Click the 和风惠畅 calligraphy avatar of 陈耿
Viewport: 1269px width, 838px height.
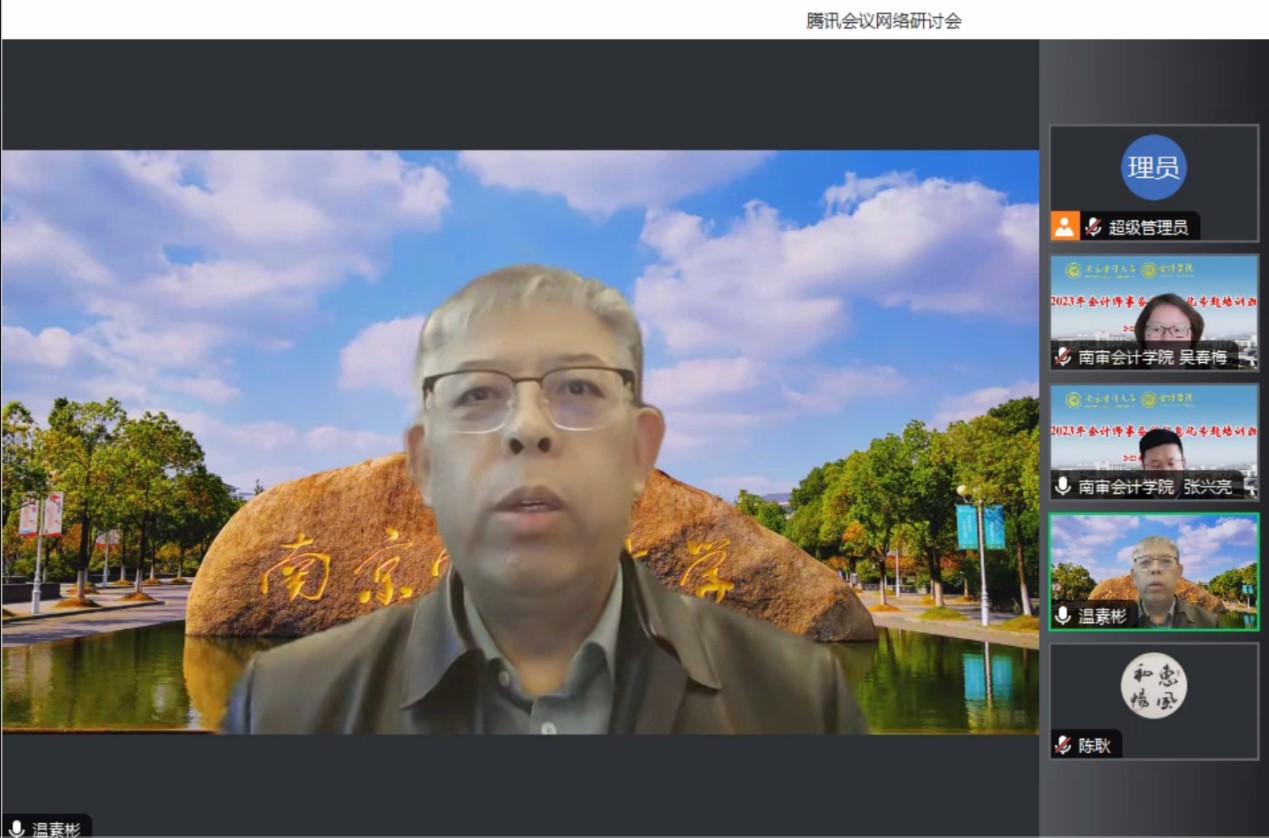pos(1153,685)
